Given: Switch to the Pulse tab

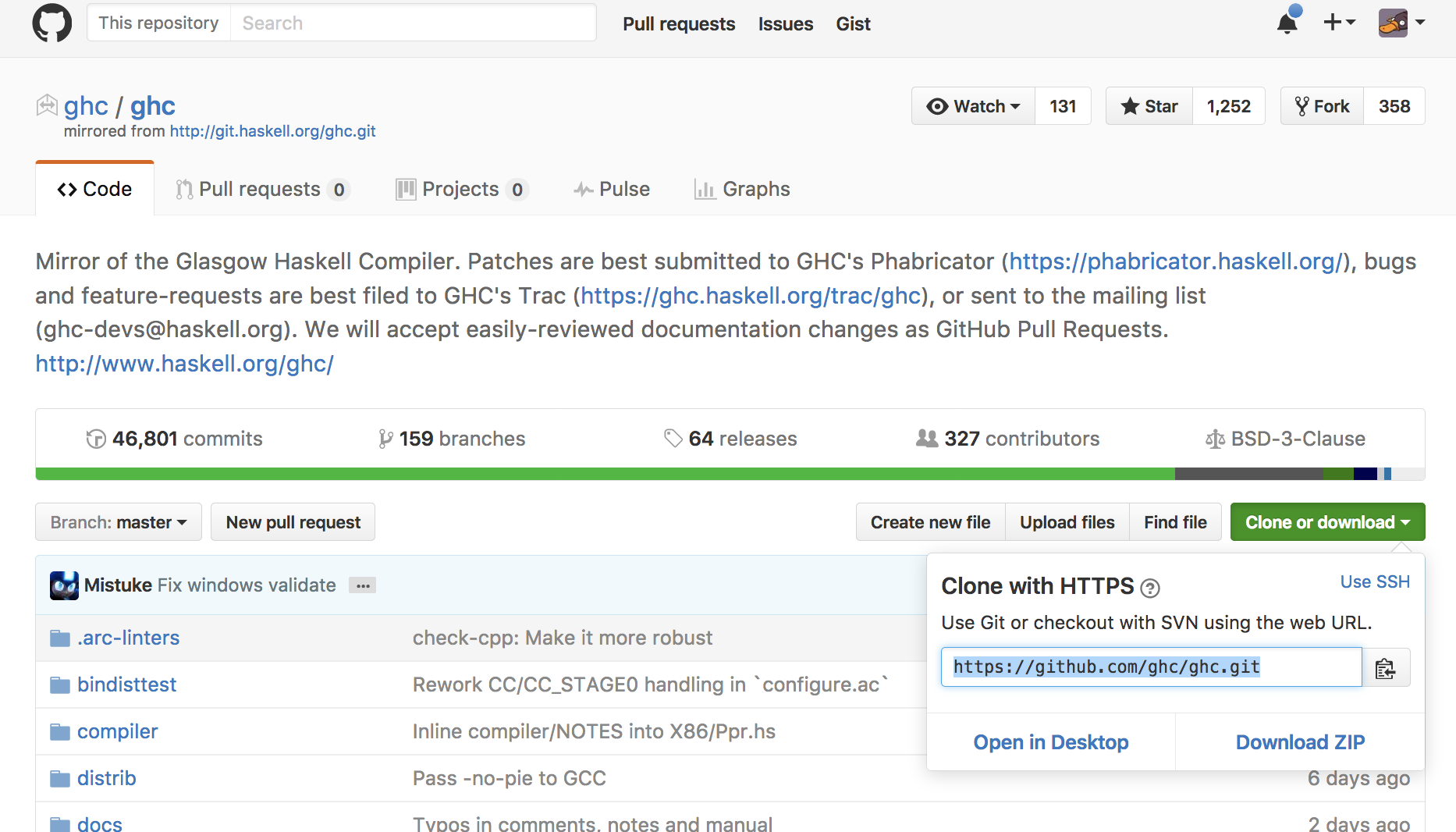Looking at the screenshot, I should (x=612, y=189).
